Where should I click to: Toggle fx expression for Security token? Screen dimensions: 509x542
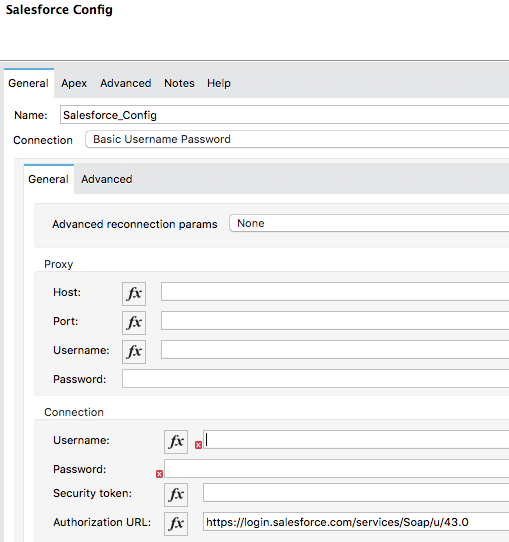pyautogui.click(x=176, y=494)
